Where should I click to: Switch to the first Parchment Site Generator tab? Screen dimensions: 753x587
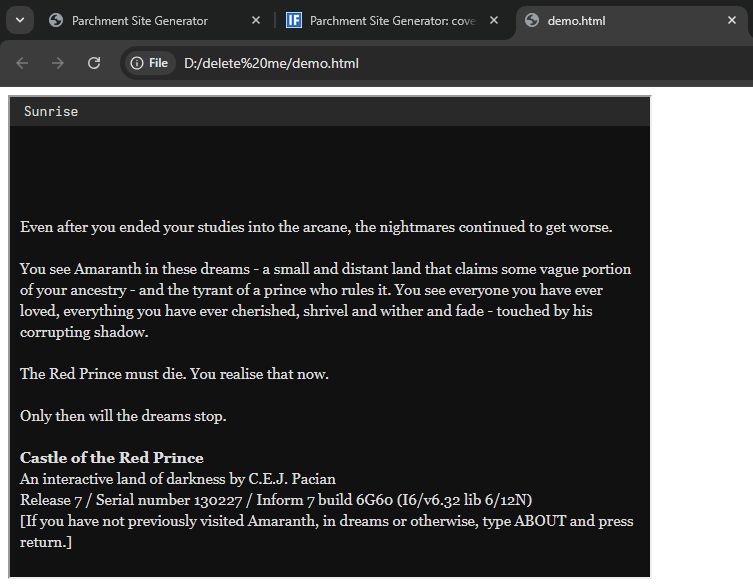coord(140,20)
